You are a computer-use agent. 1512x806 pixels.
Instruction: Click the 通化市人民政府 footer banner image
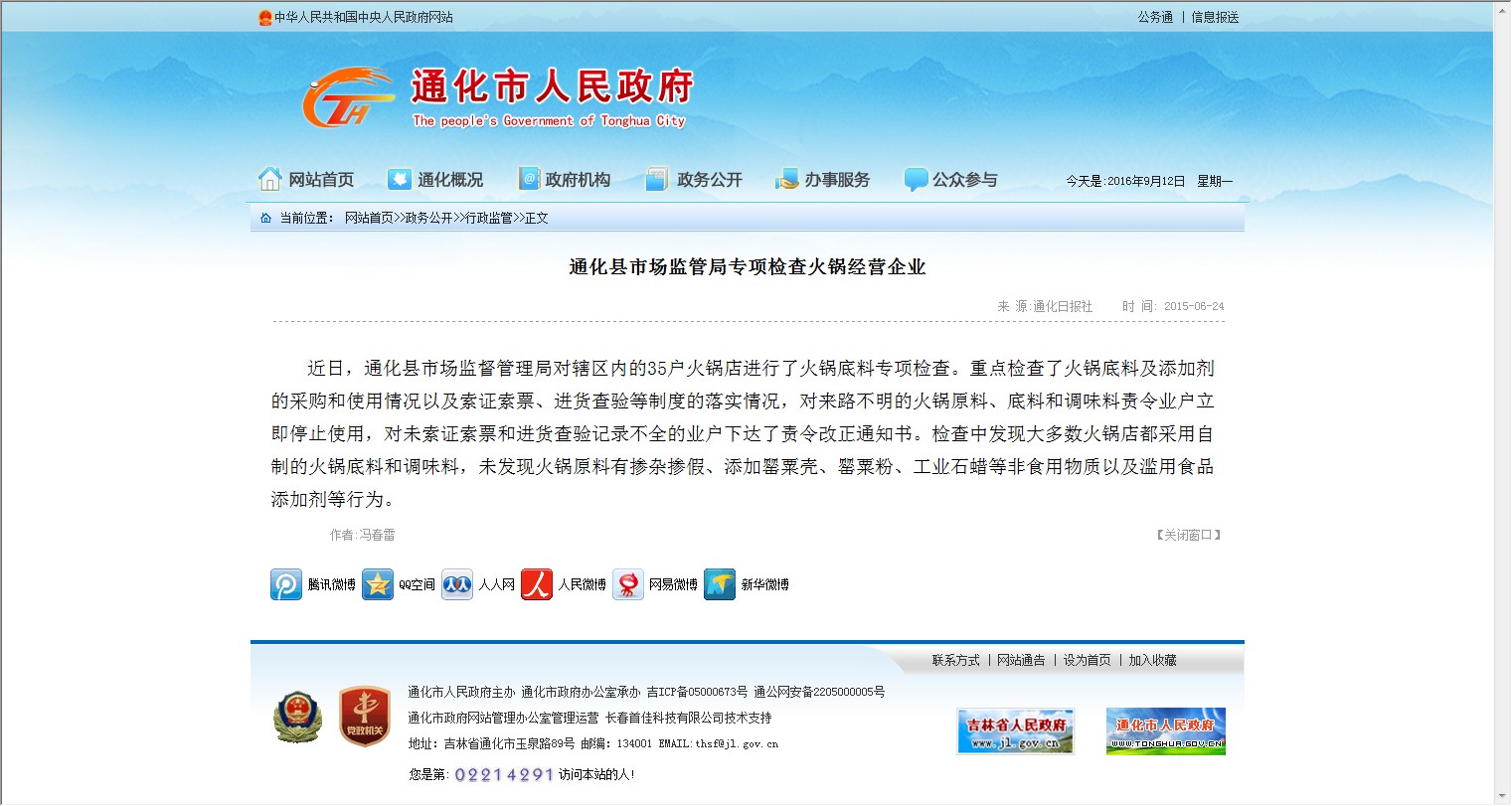(x=1165, y=731)
